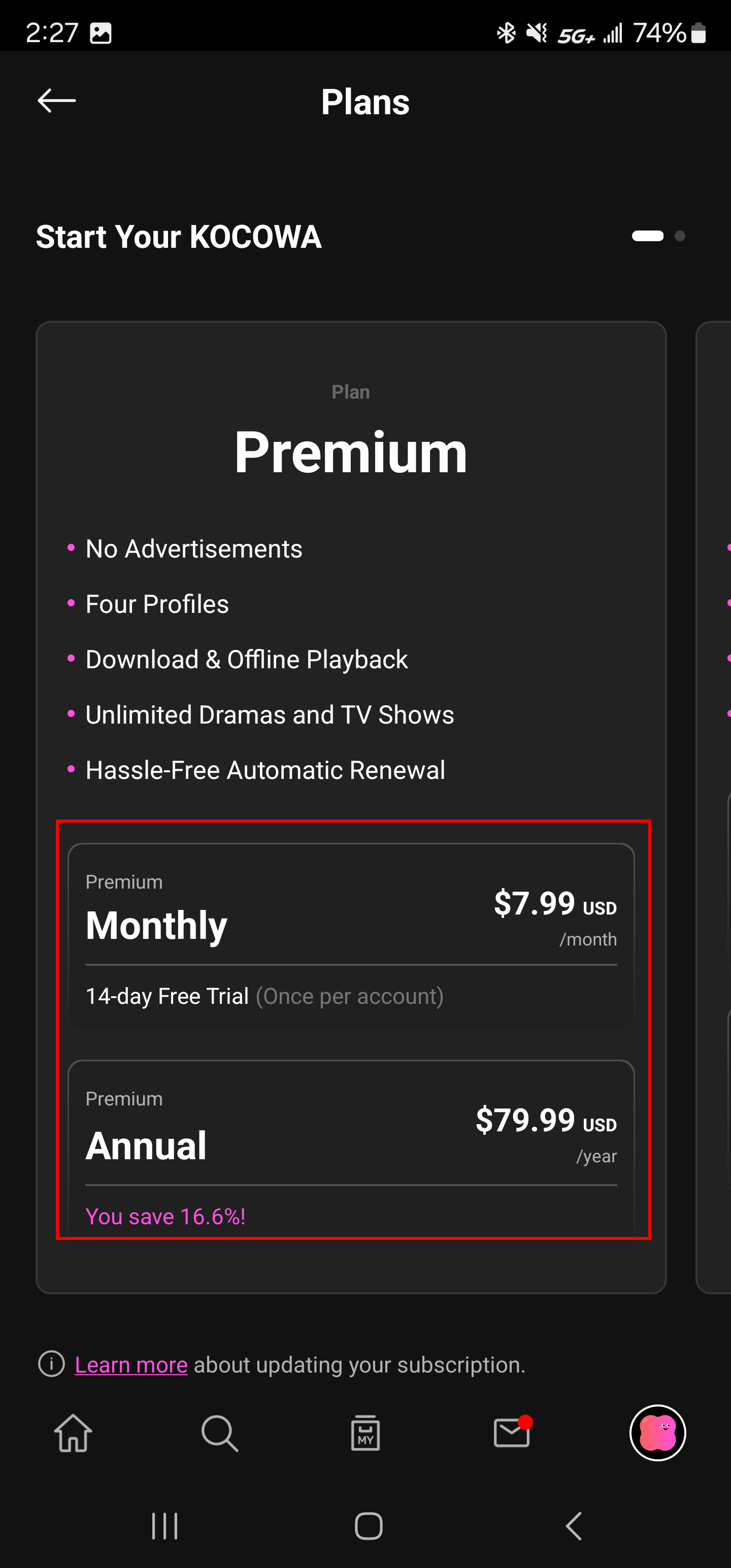Open the Search magnifier icon
Screen dimensions: 731x1568
[219, 1433]
